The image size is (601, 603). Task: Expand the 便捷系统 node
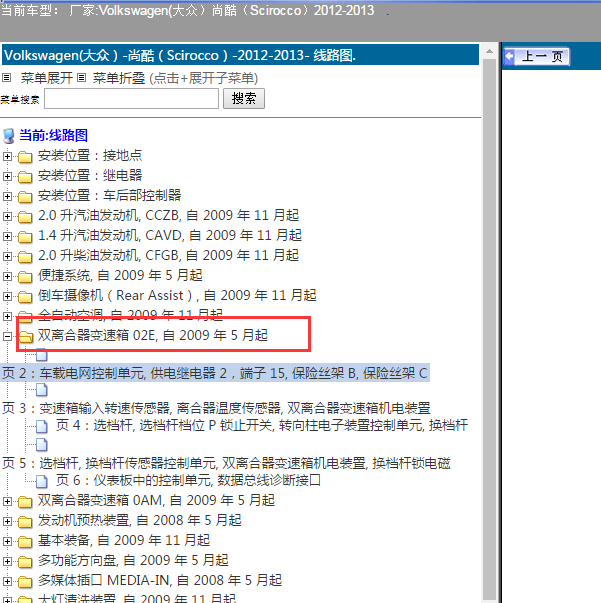coord(7,277)
